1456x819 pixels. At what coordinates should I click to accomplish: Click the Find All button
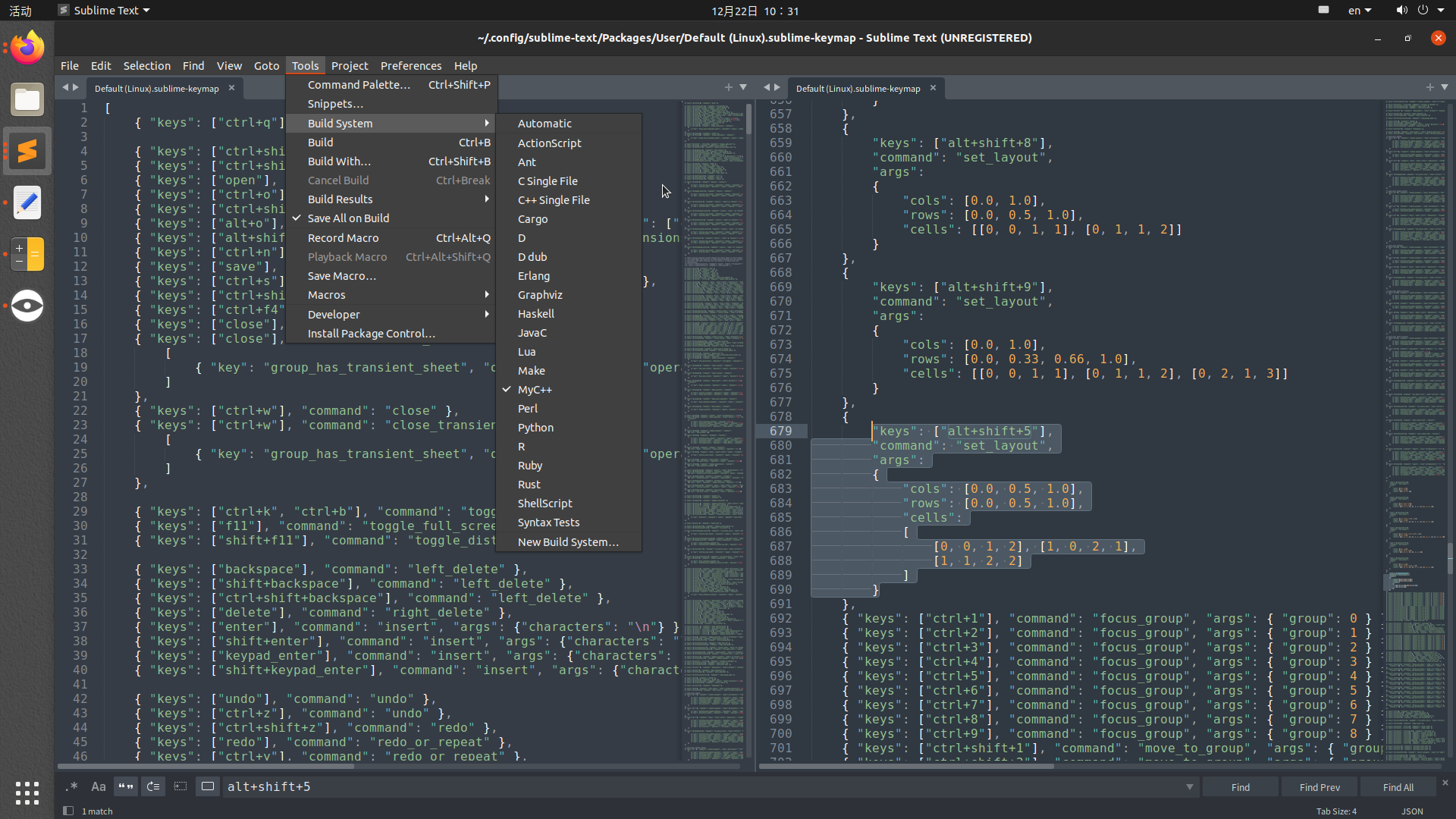click(1398, 787)
